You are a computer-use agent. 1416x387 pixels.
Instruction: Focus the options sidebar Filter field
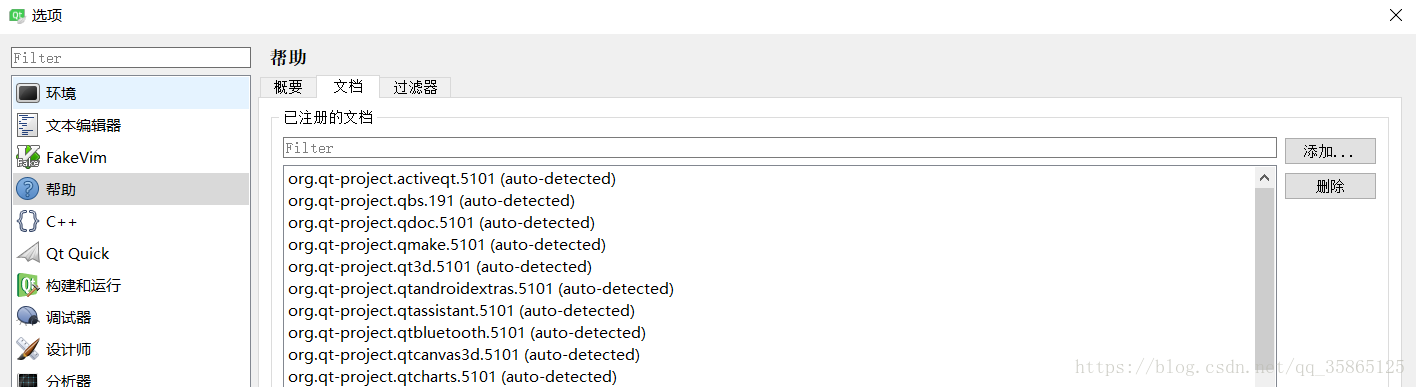[131, 58]
